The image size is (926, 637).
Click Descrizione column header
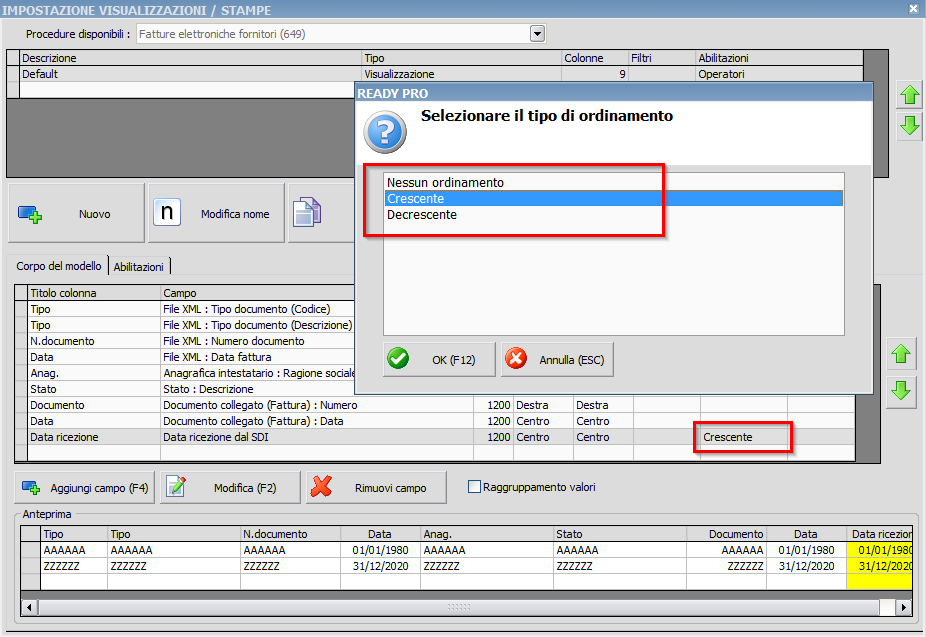point(190,58)
